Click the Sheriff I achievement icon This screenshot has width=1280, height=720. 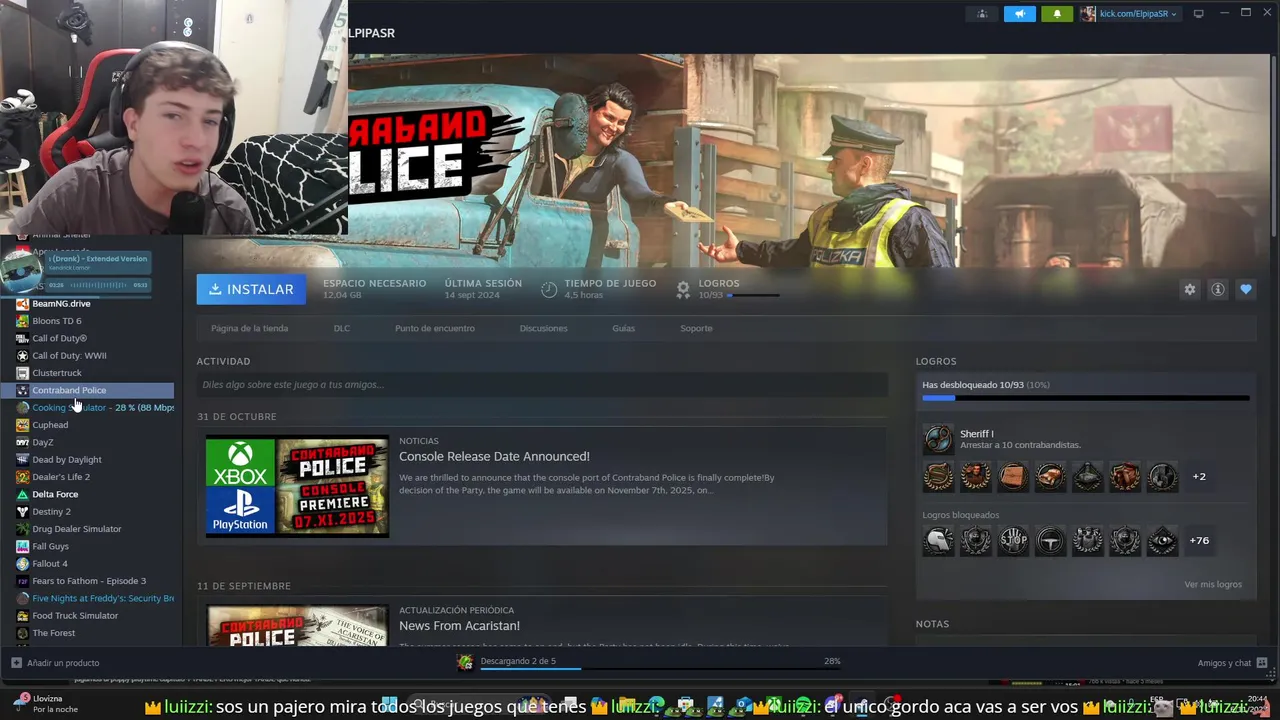938,439
